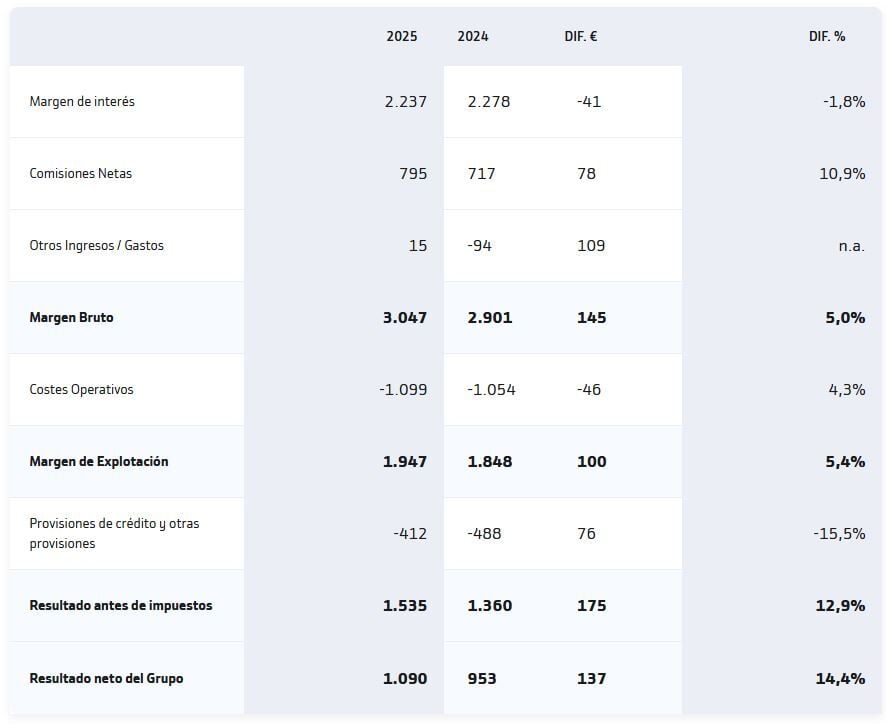Select the 3.047 Margen Bruto 2025 value
886x724 pixels.
point(404,317)
